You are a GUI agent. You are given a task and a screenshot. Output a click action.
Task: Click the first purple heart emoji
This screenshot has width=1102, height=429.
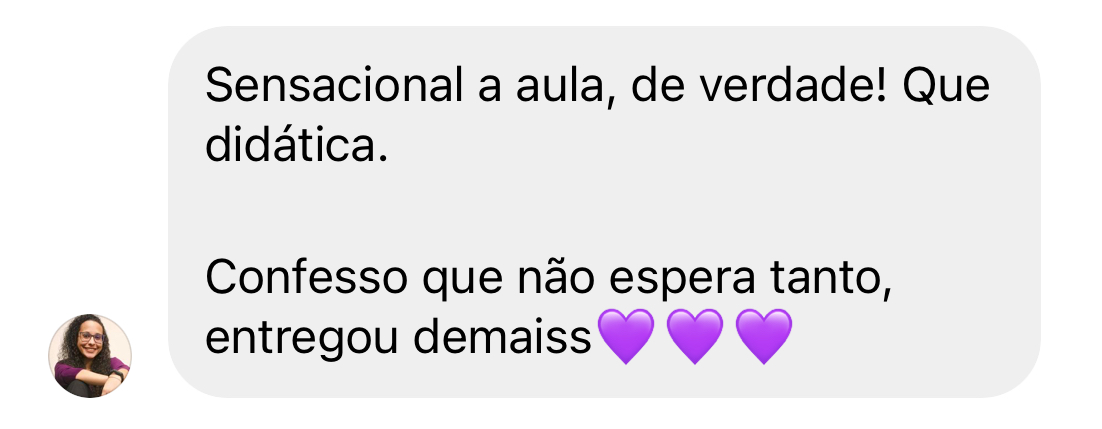point(625,336)
